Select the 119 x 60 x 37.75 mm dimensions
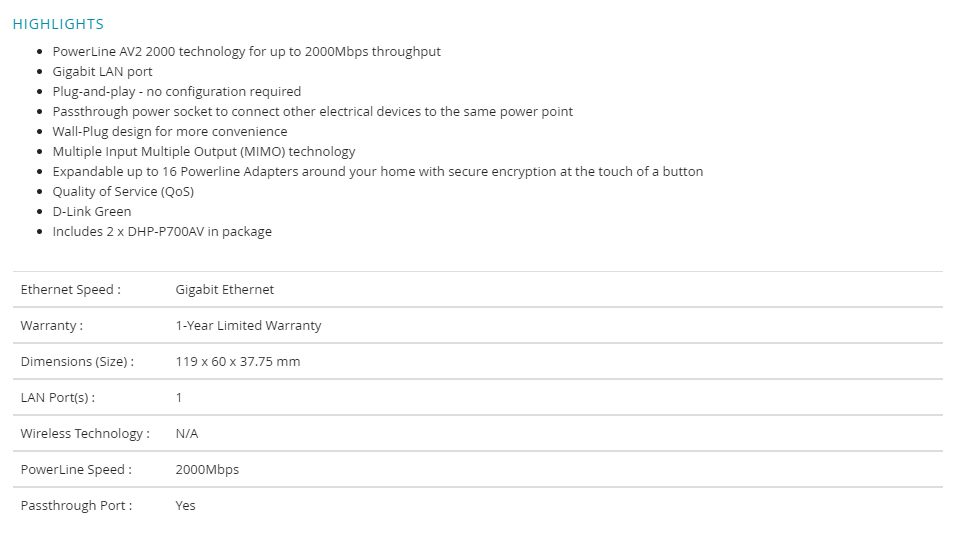 [238, 362]
